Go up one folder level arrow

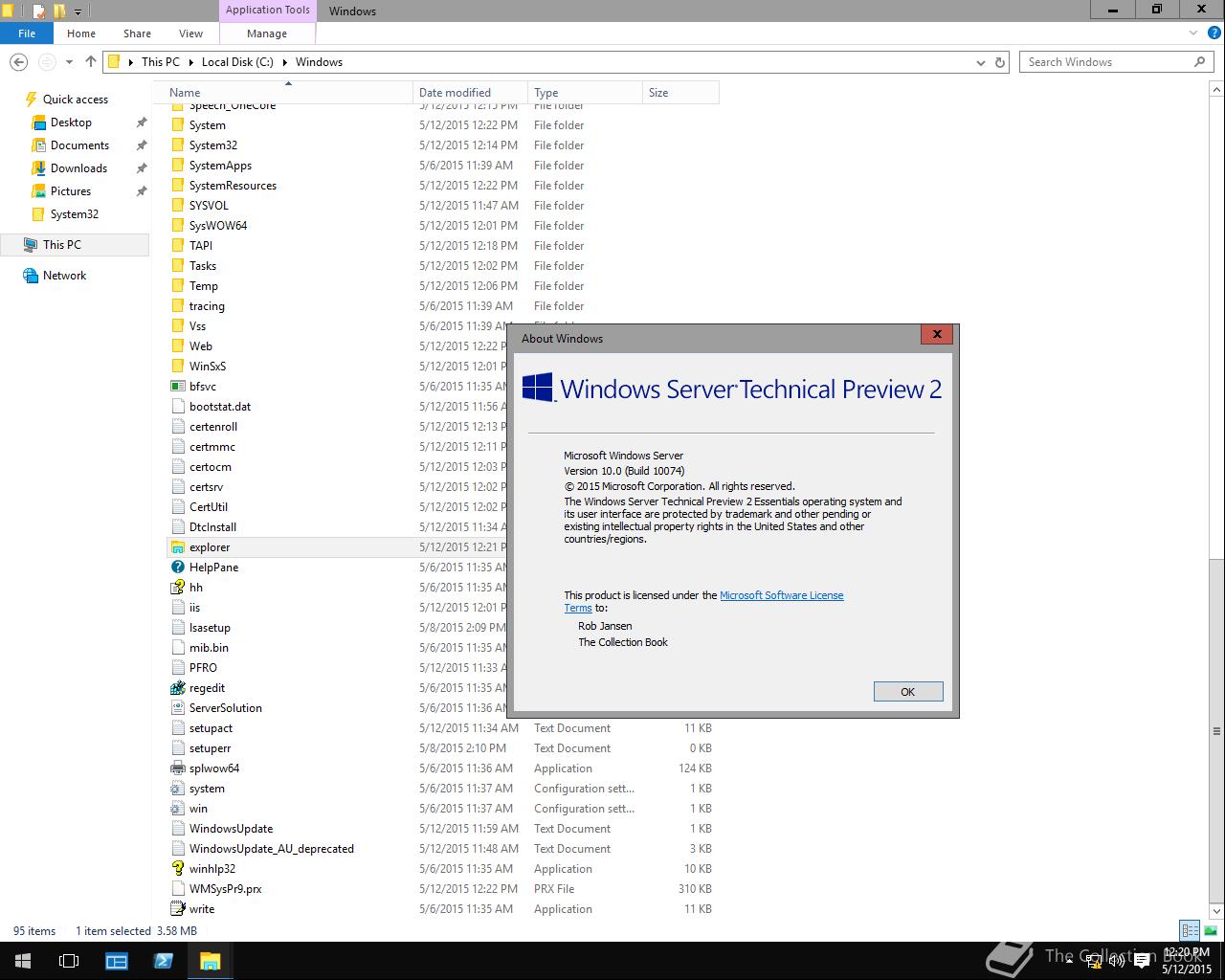[91, 62]
